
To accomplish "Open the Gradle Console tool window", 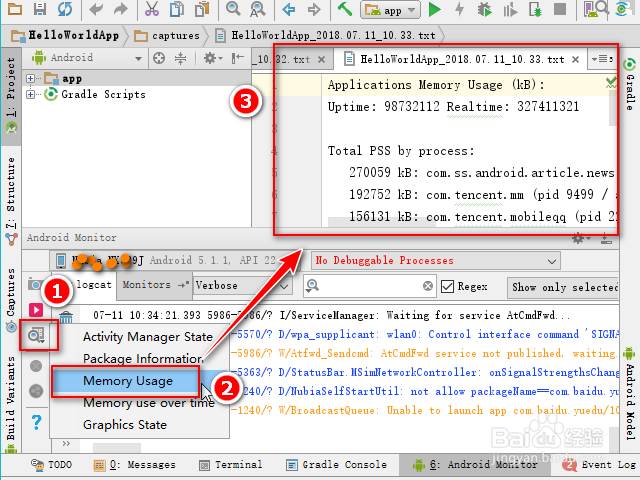I will (x=336, y=465).
